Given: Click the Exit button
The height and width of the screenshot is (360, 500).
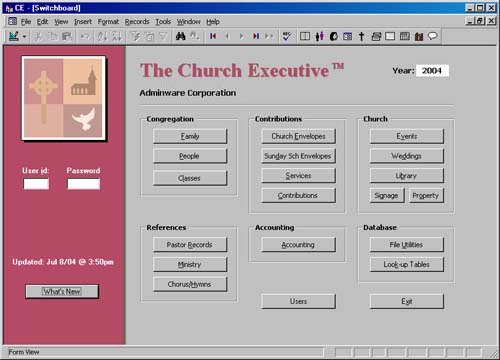Looking at the screenshot, I should 407,301.
